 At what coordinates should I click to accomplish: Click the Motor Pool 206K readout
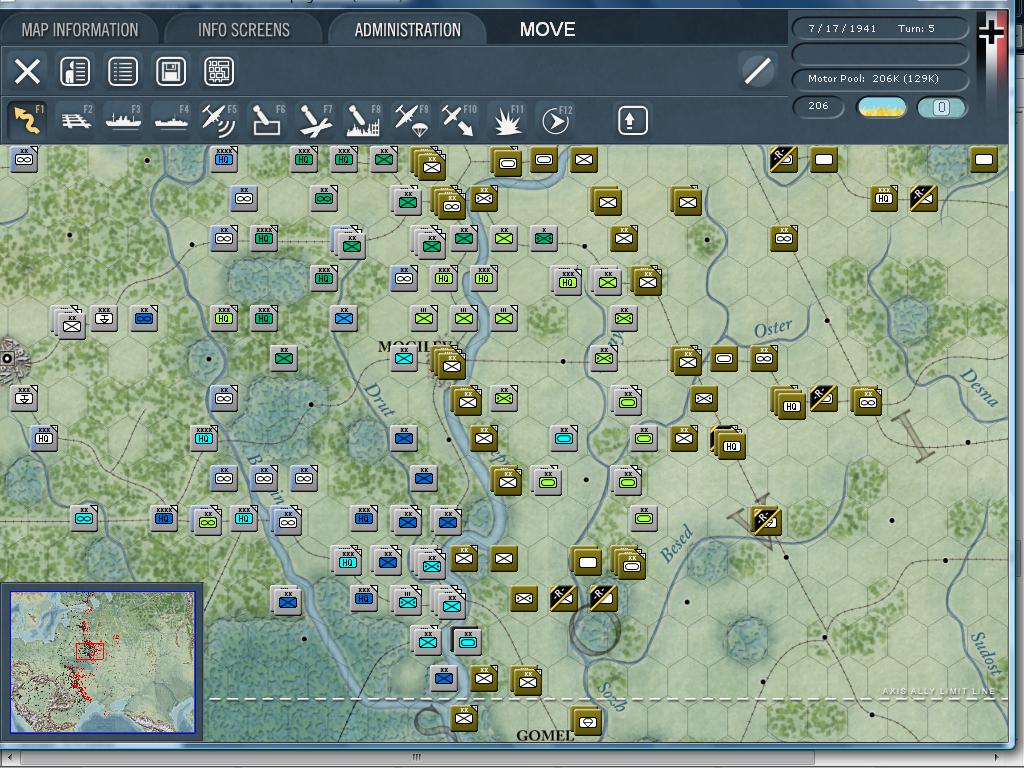(x=880, y=78)
